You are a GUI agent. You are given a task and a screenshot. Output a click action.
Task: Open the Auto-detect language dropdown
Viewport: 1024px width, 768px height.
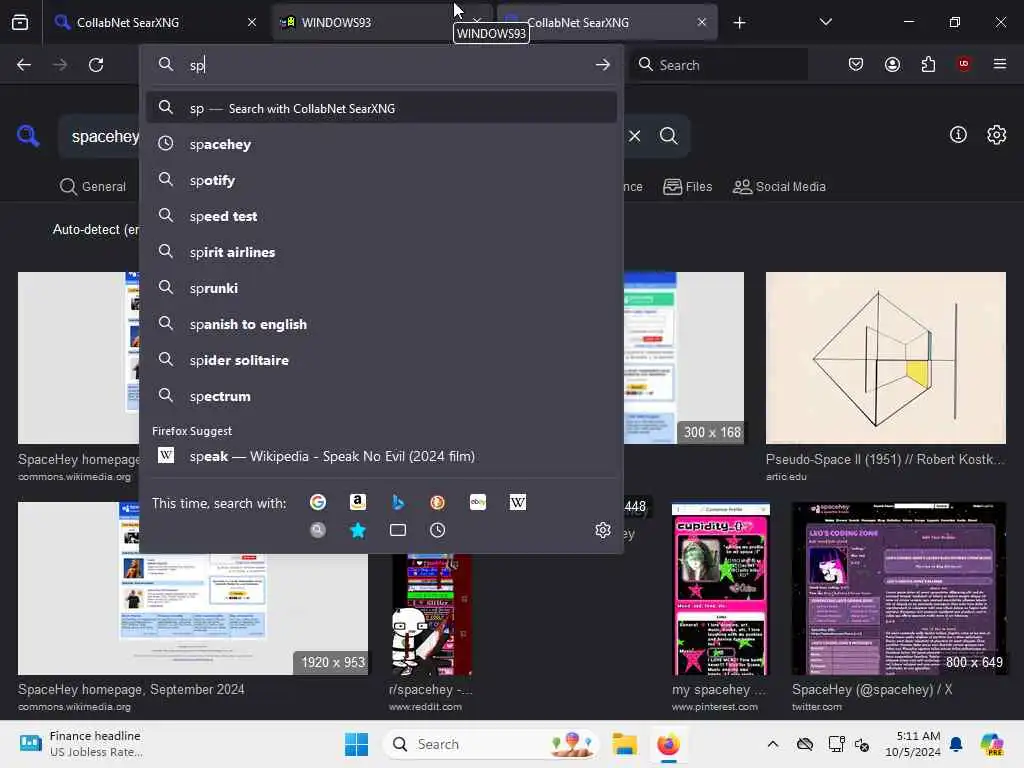pos(95,230)
